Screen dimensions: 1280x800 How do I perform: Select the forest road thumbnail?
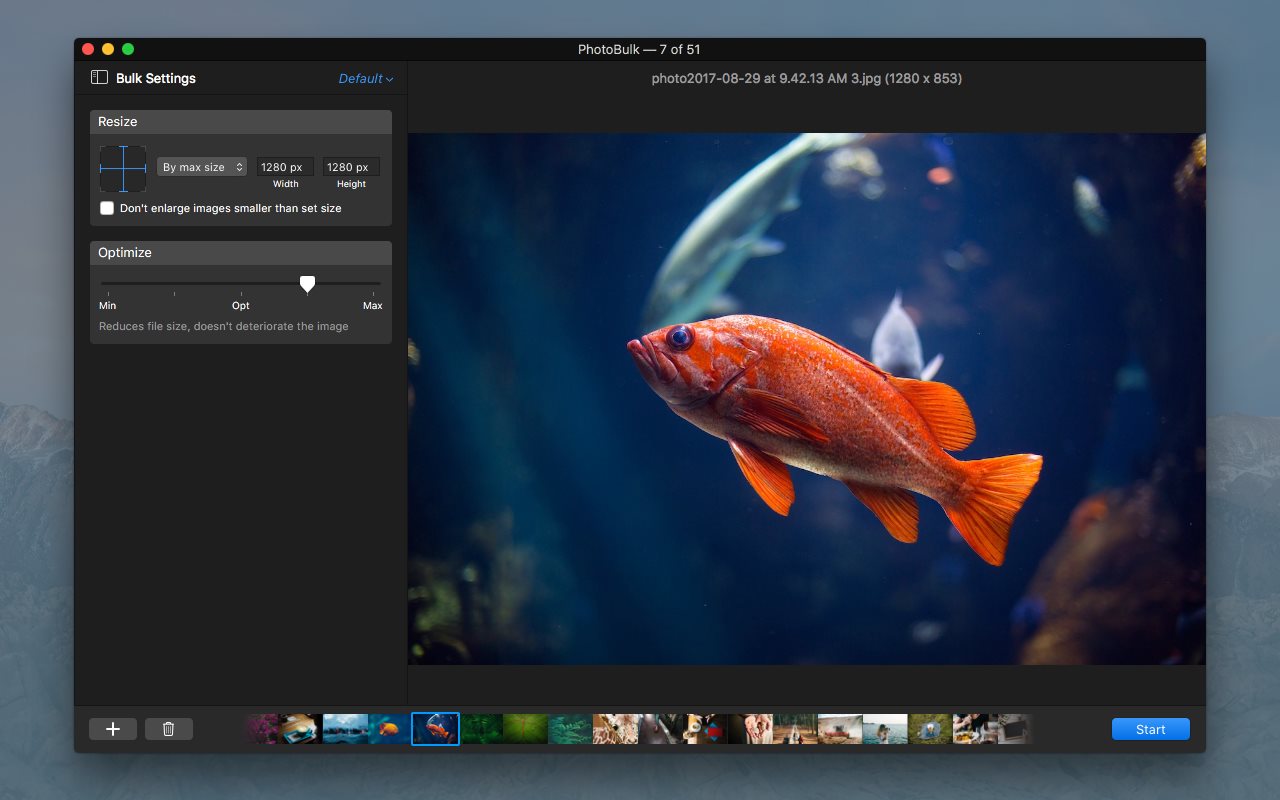[795, 729]
